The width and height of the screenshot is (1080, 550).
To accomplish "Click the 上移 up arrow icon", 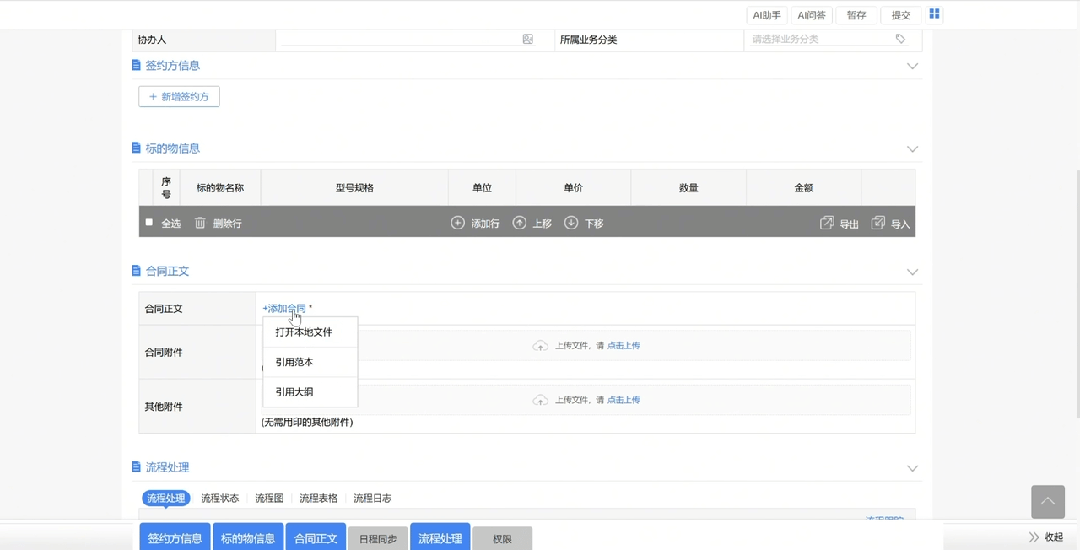I will tap(519, 223).
